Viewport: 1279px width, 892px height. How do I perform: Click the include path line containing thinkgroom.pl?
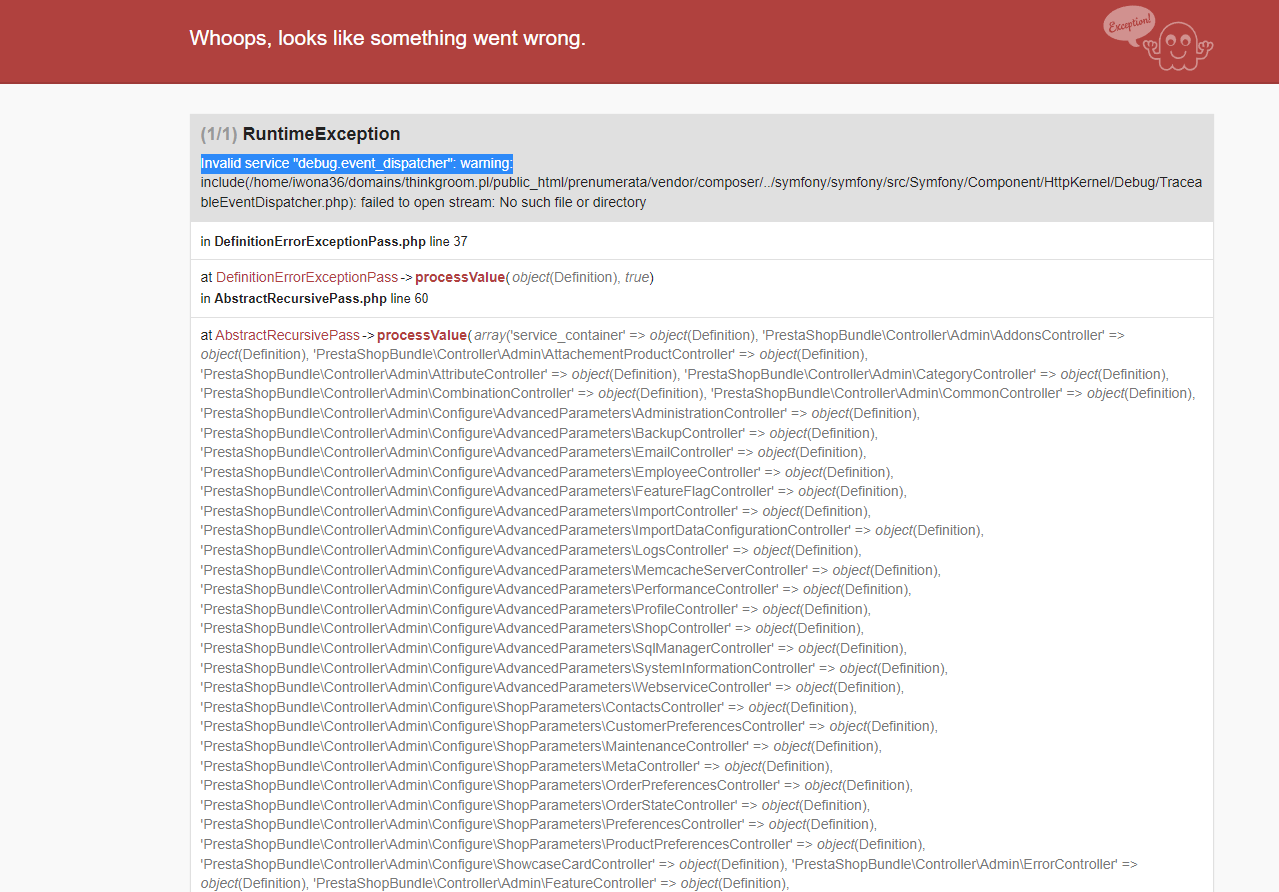click(x=701, y=183)
